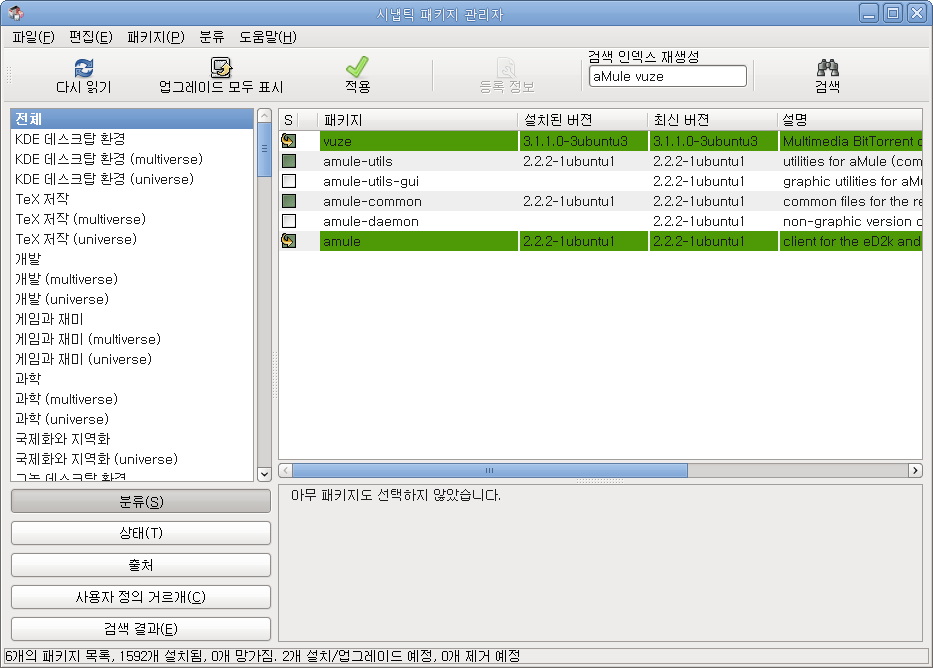Click the 등록 정보 properties icon

tap(506, 68)
